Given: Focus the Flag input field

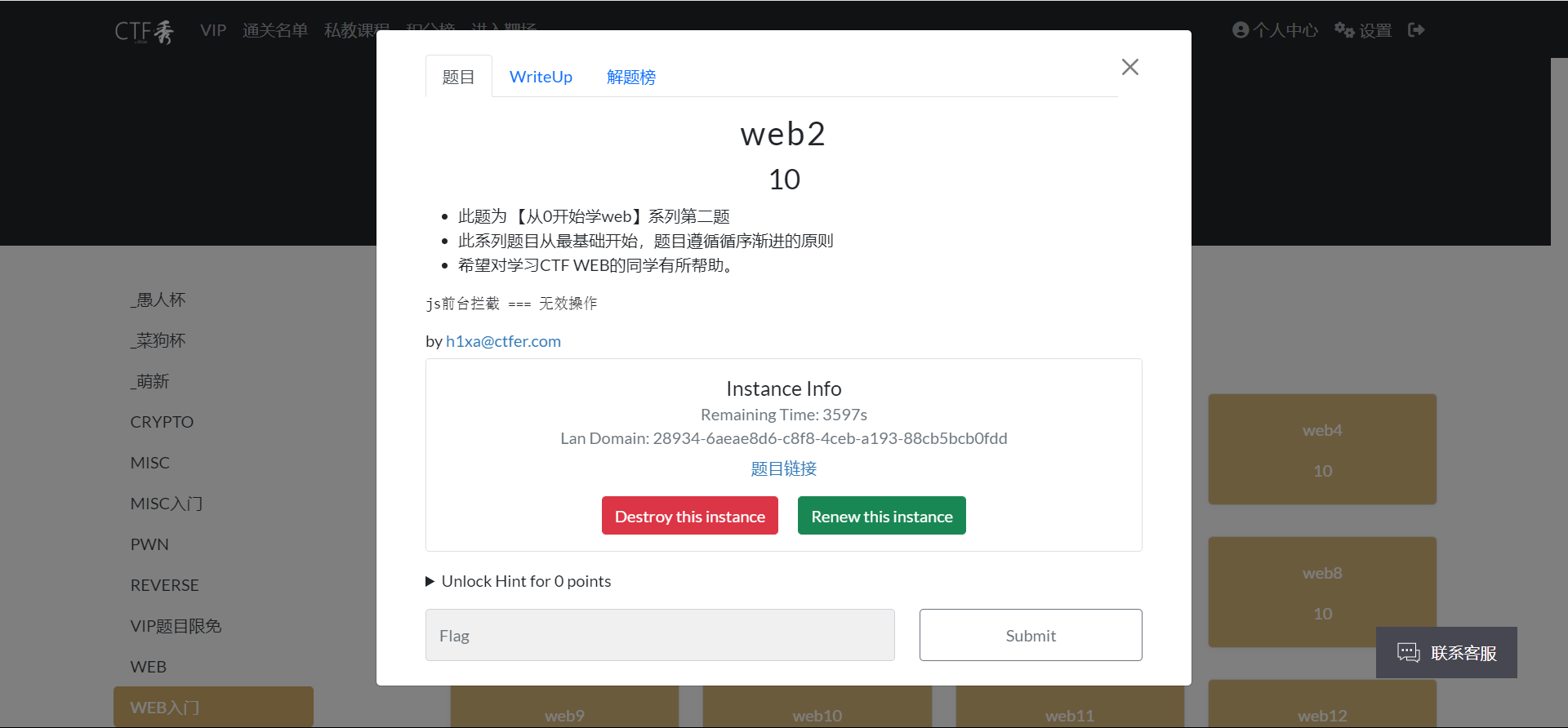Looking at the screenshot, I should point(660,635).
